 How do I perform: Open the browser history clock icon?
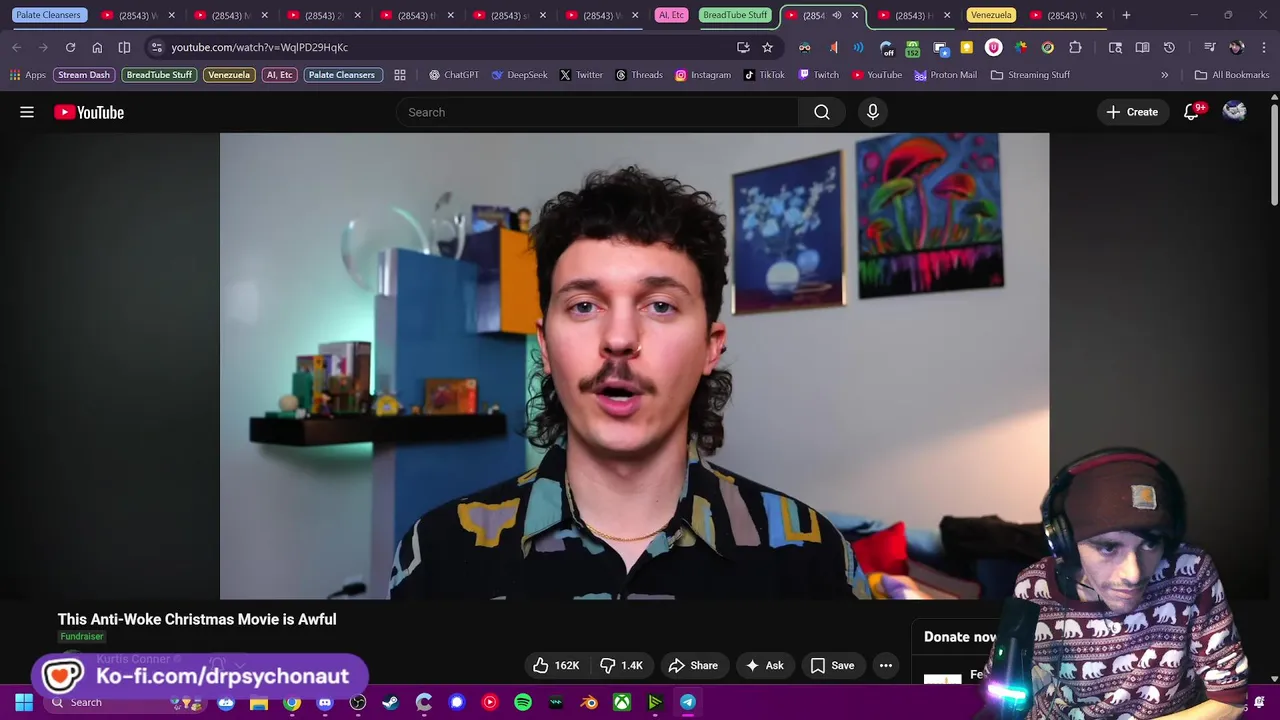pyautogui.click(x=1169, y=47)
